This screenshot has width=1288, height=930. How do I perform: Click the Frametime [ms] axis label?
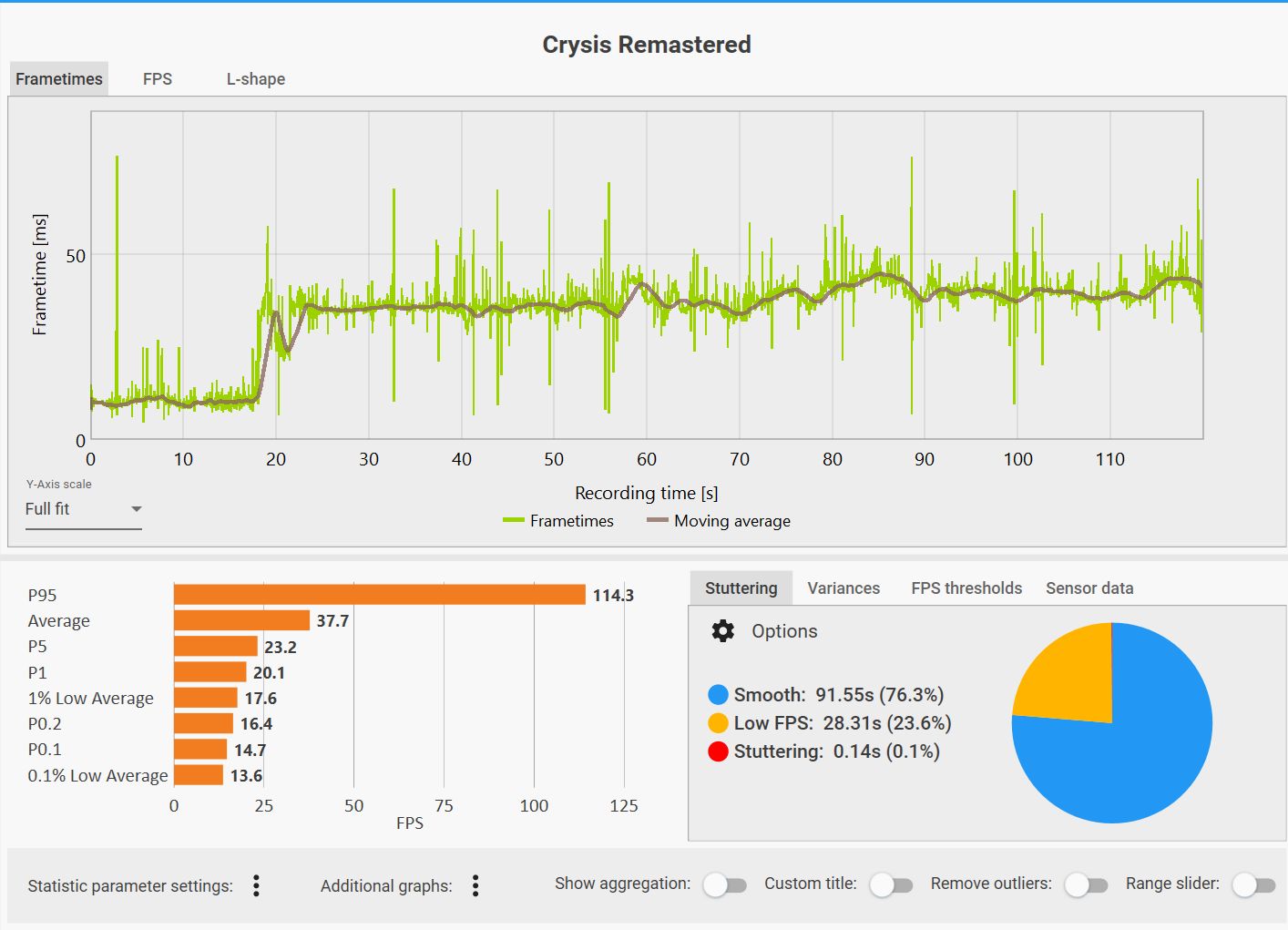39,275
